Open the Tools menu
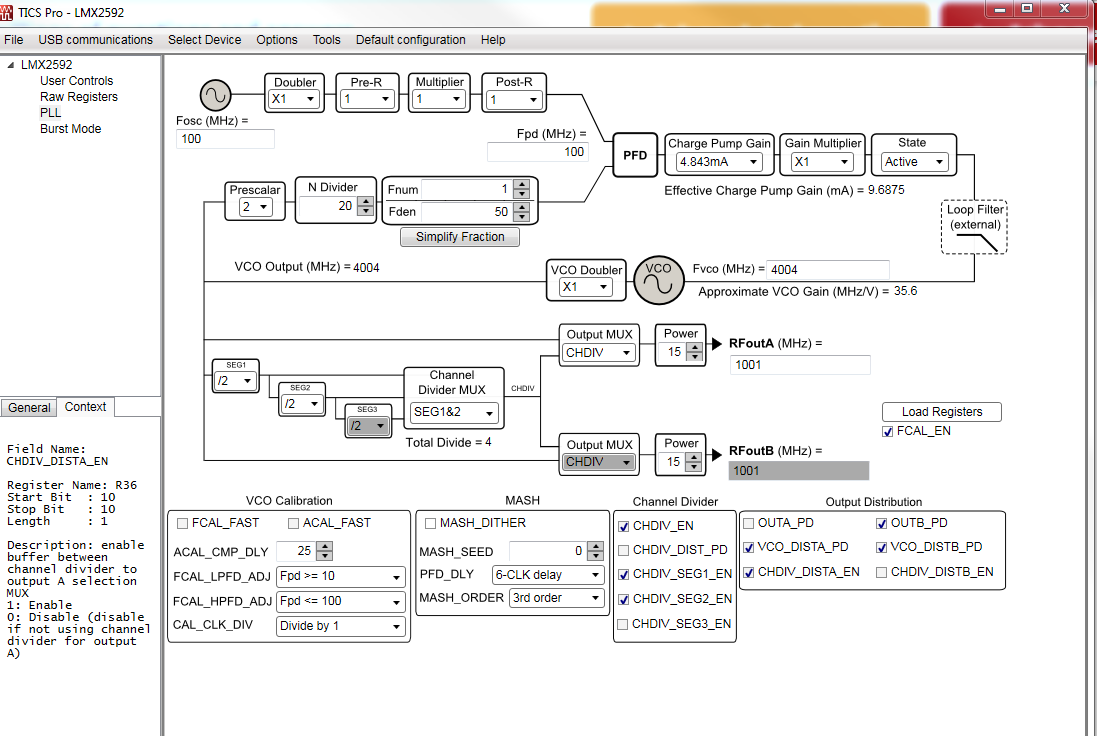 click(x=327, y=40)
